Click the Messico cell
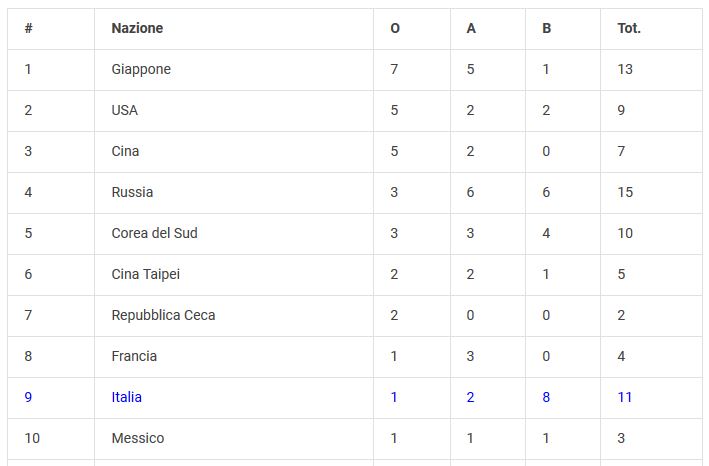Viewport: 709px width, 466px height. click(138, 438)
